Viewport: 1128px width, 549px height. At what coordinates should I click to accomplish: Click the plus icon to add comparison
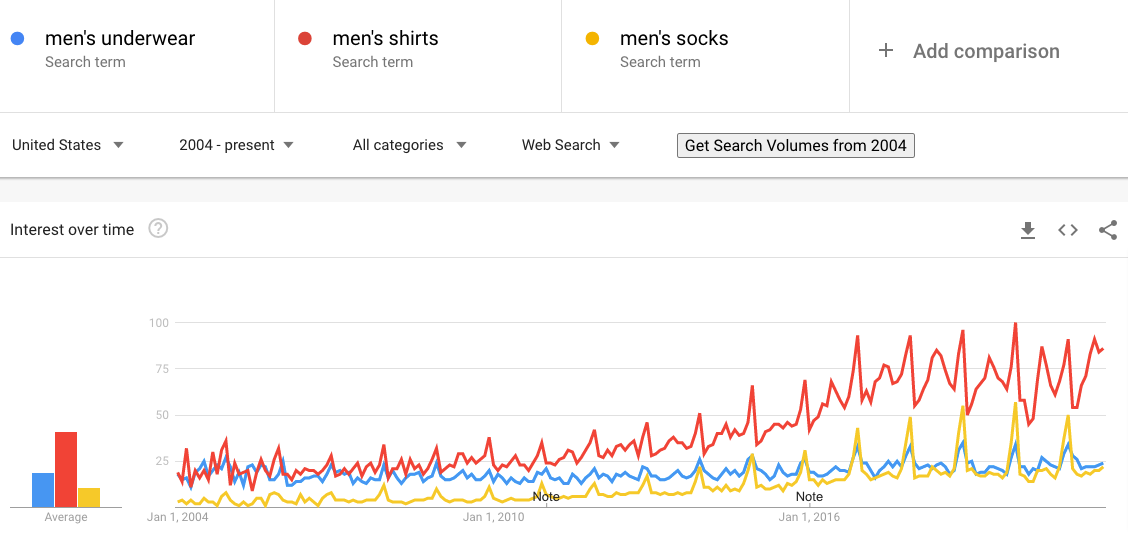tap(885, 51)
